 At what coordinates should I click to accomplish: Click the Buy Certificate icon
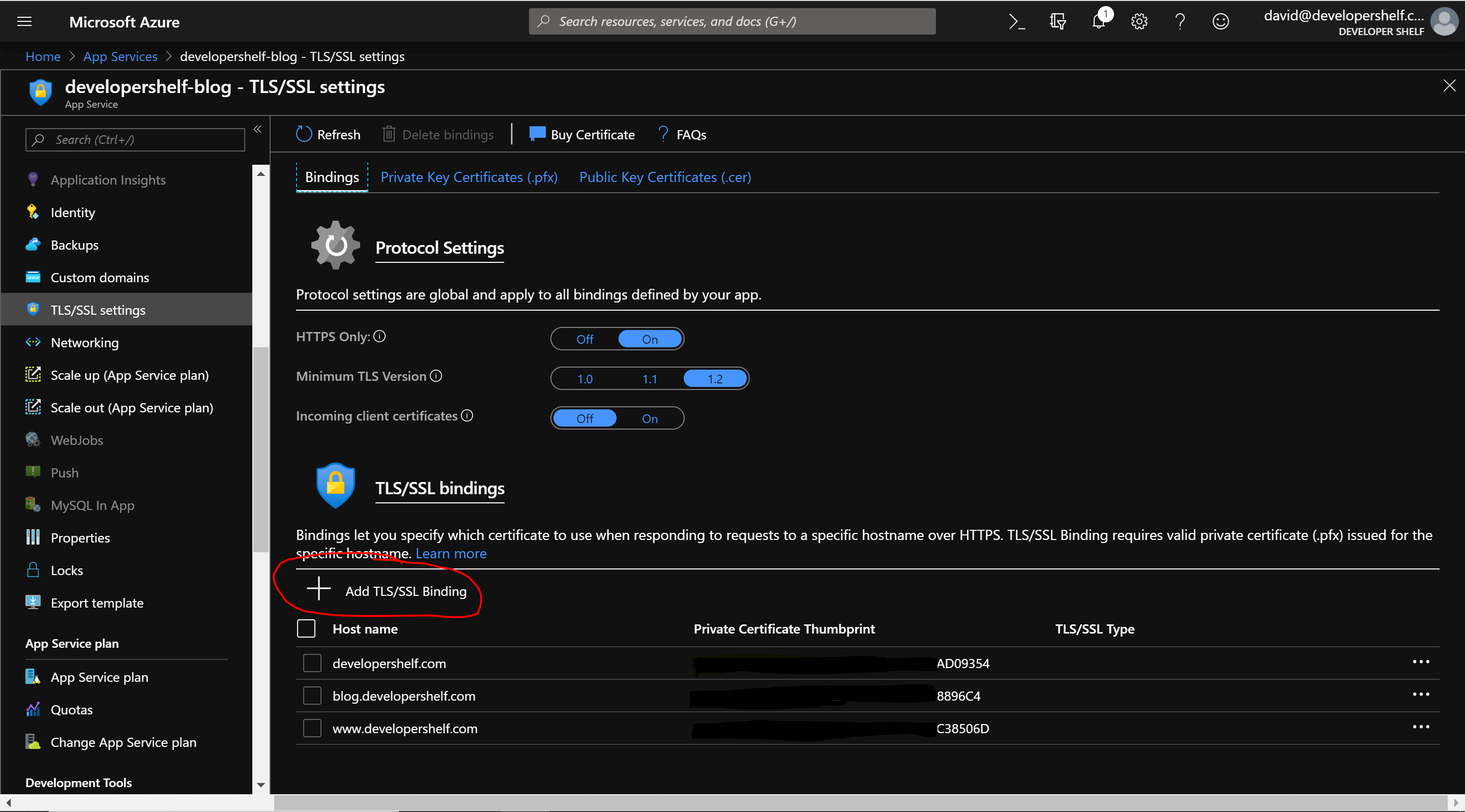pyautogui.click(x=537, y=134)
